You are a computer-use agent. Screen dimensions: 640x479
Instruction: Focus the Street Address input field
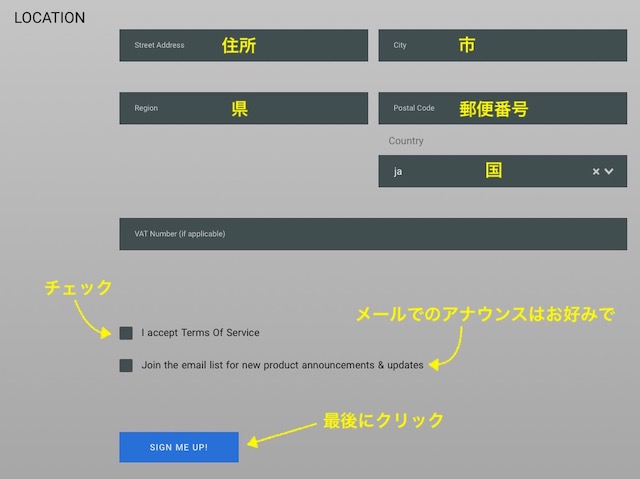pyautogui.click(x=243, y=45)
